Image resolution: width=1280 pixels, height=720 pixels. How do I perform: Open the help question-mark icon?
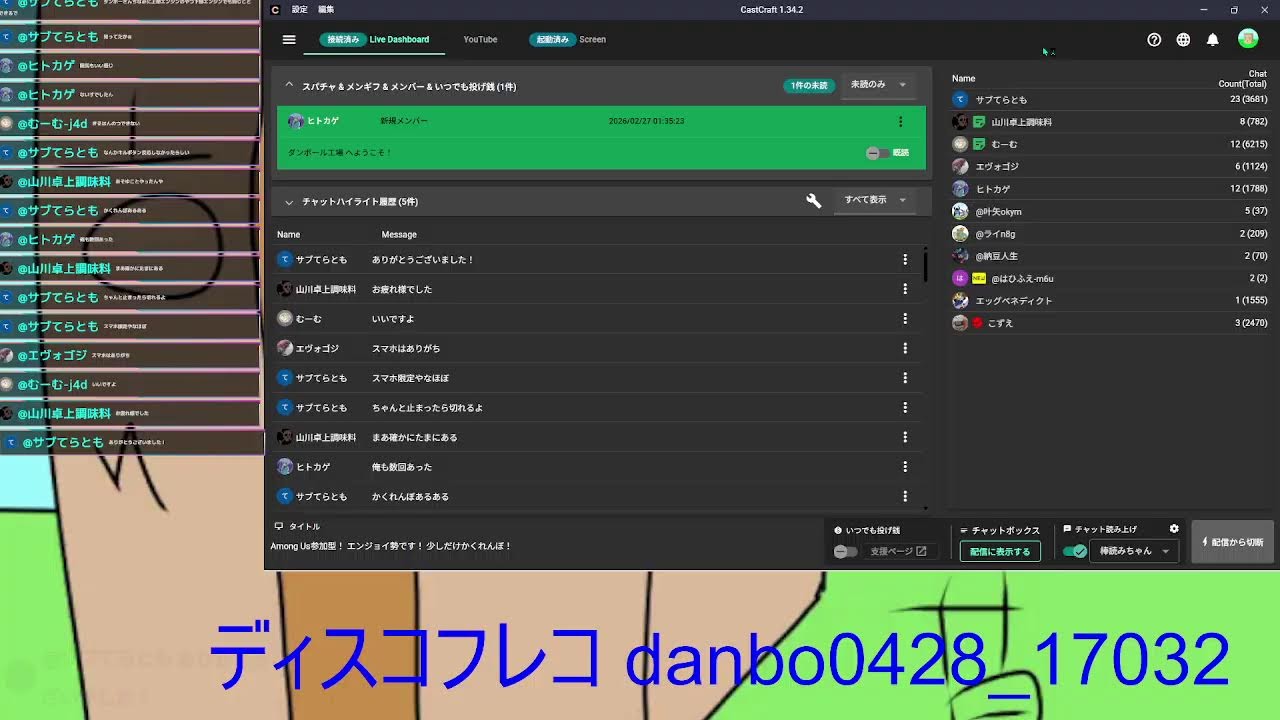point(1154,40)
